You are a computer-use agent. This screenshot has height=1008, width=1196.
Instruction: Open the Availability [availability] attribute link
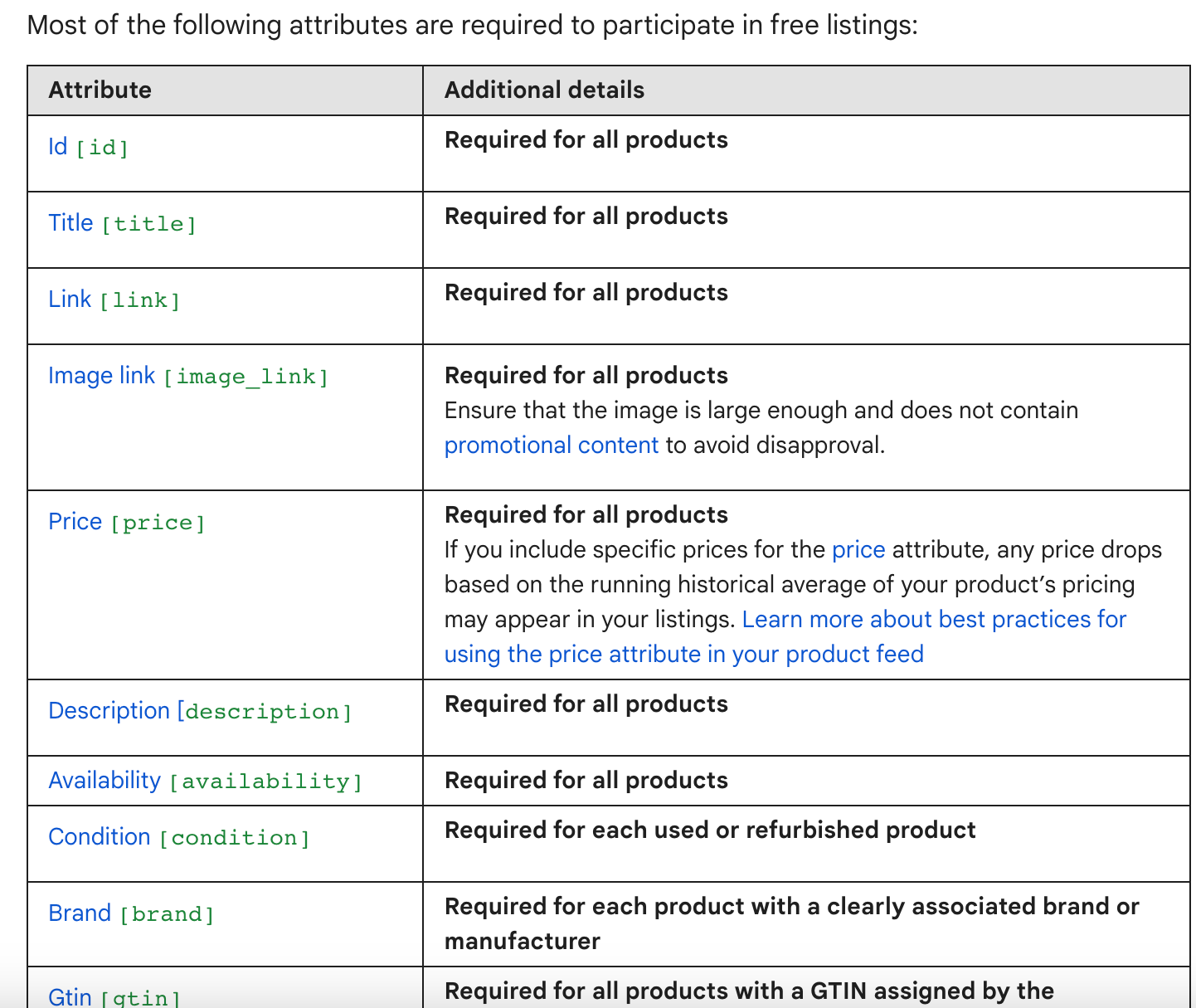205,781
